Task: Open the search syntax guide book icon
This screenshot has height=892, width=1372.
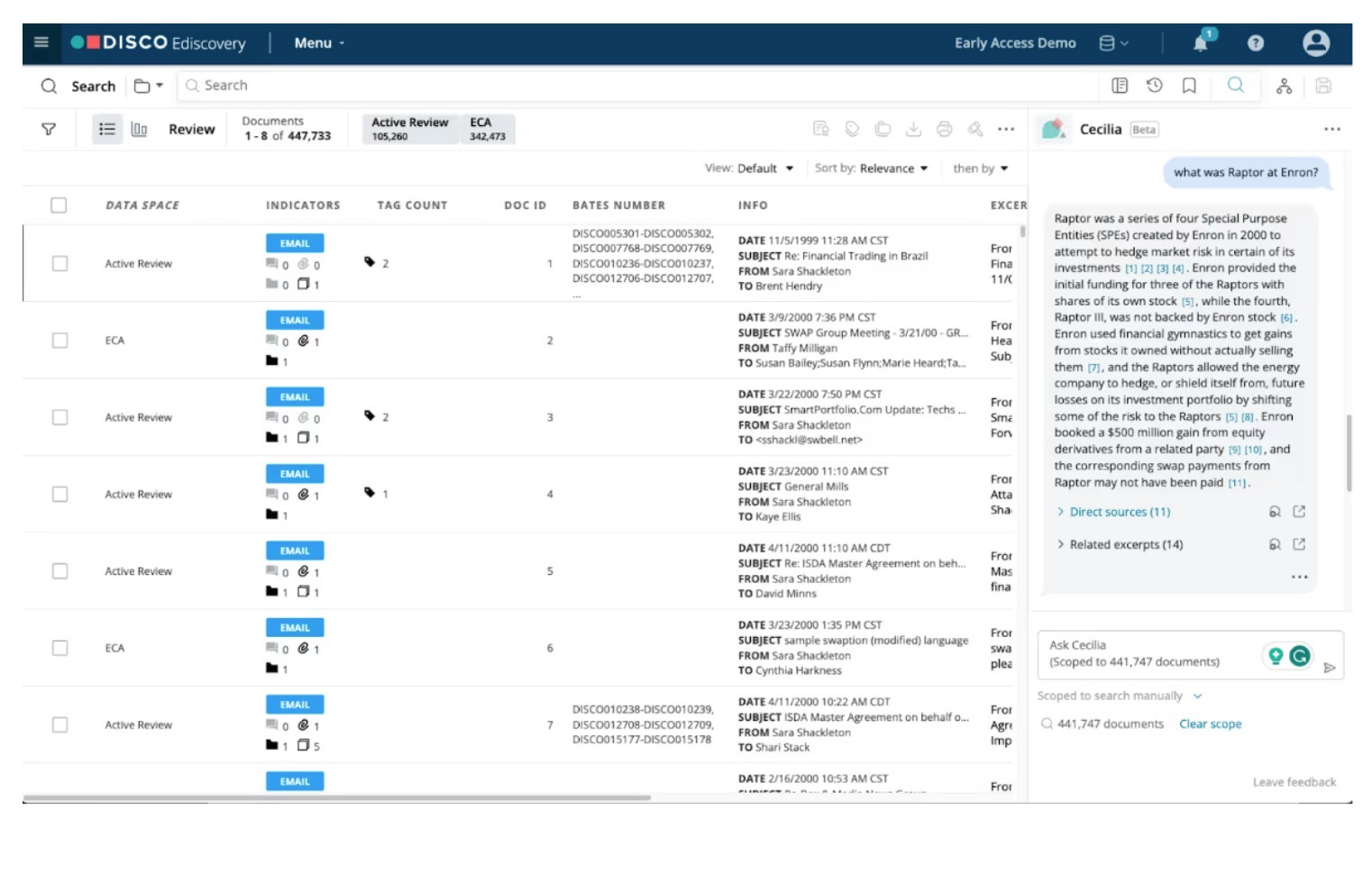Action: coord(1120,86)
